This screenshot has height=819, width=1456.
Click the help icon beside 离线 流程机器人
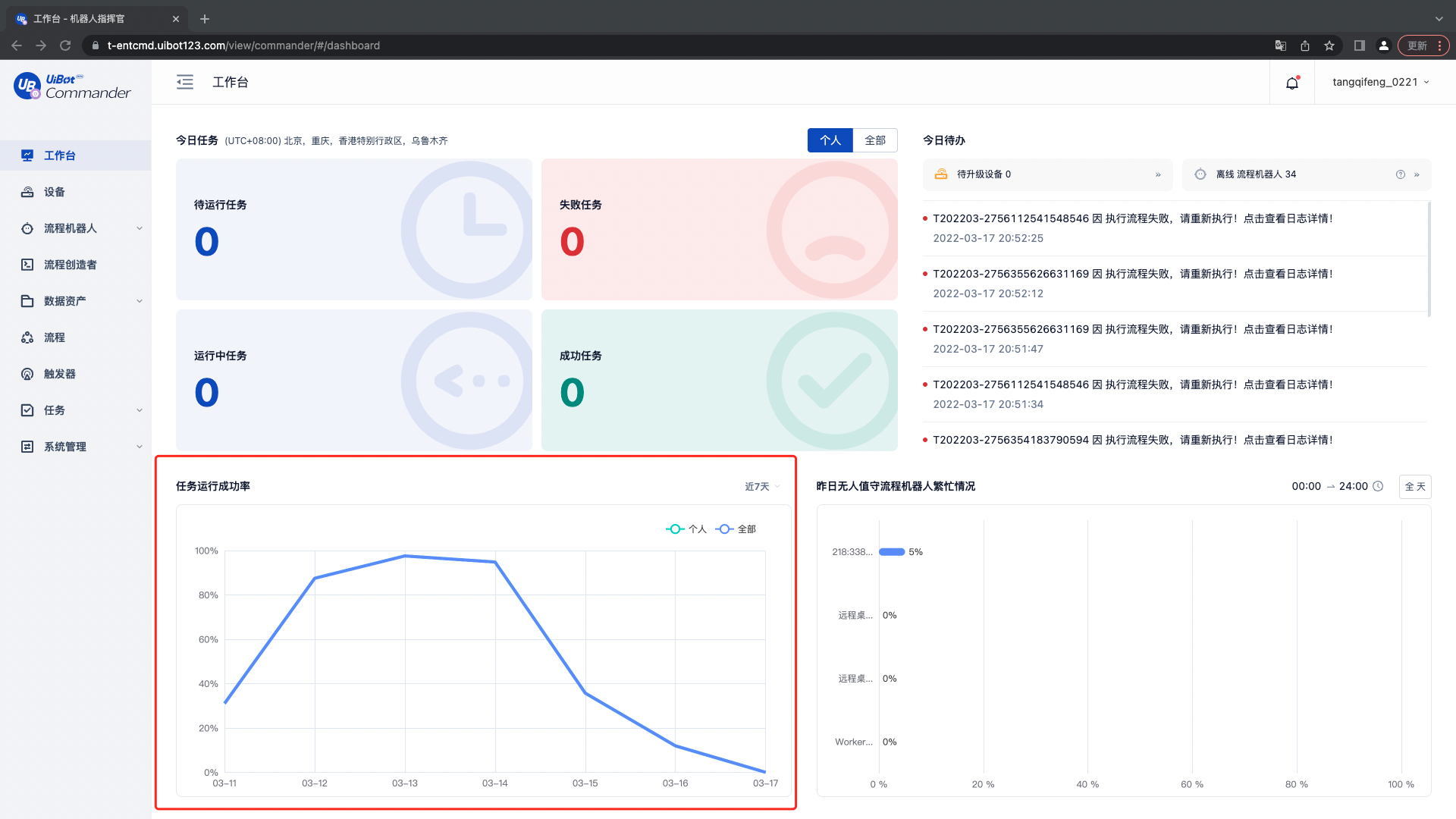[1401, 174]
